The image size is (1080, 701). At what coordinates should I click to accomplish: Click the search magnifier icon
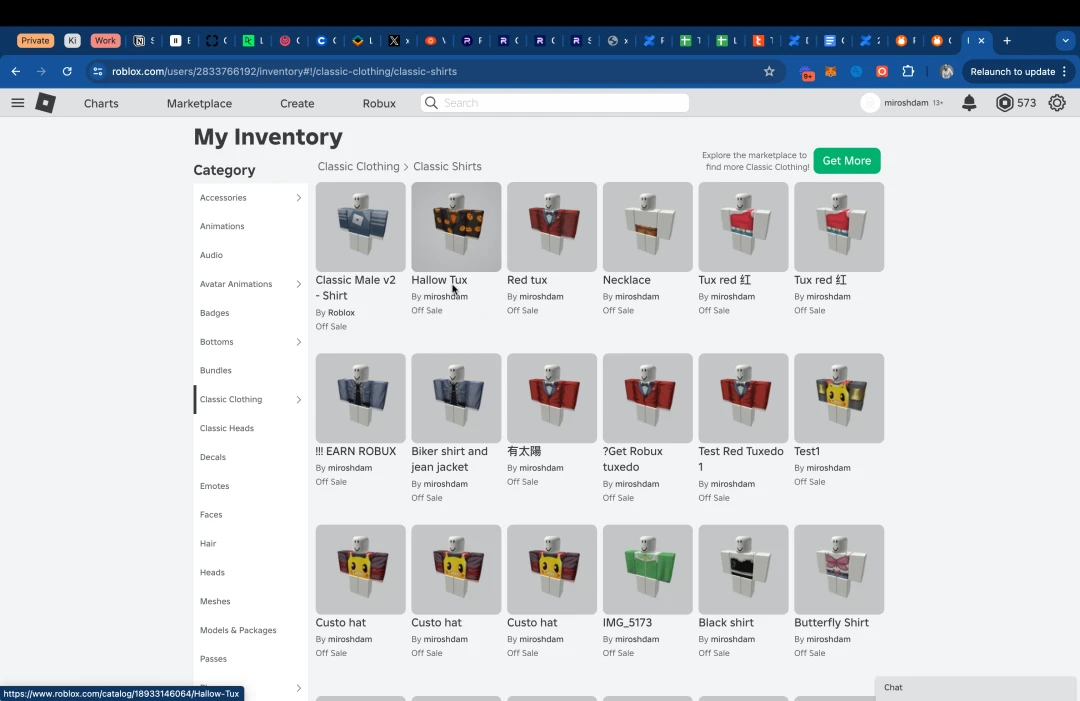(x=431, y=103)
